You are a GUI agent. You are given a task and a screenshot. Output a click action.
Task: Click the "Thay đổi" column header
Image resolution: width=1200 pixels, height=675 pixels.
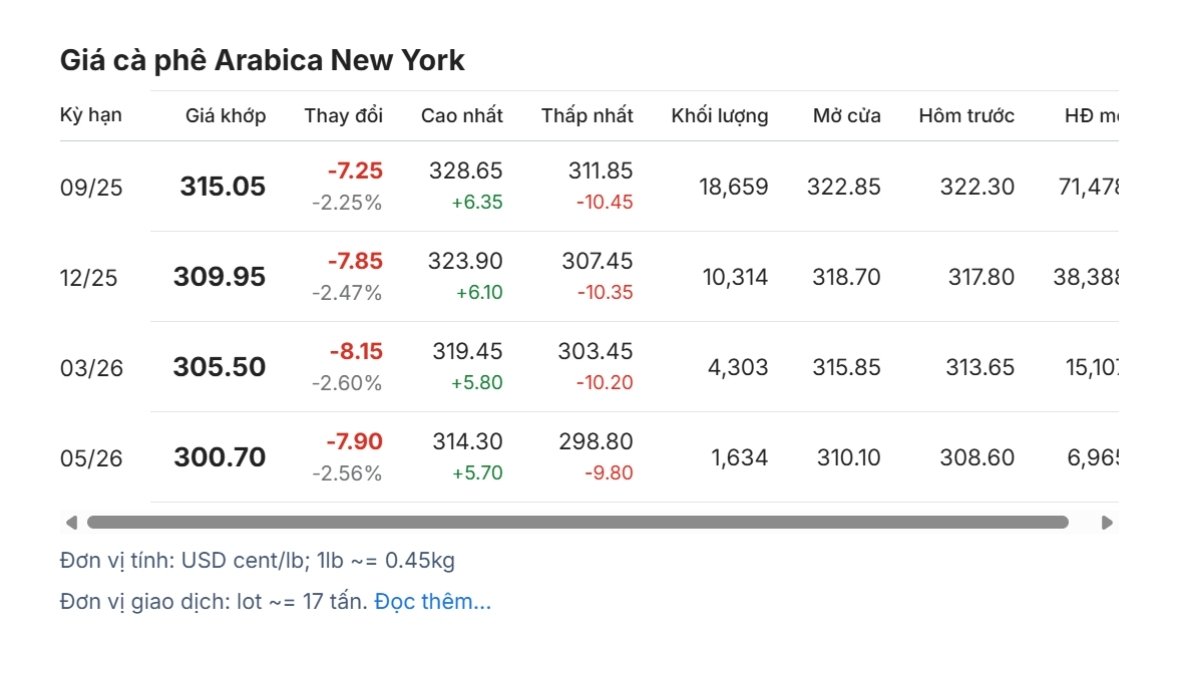(x=344, y=116)
